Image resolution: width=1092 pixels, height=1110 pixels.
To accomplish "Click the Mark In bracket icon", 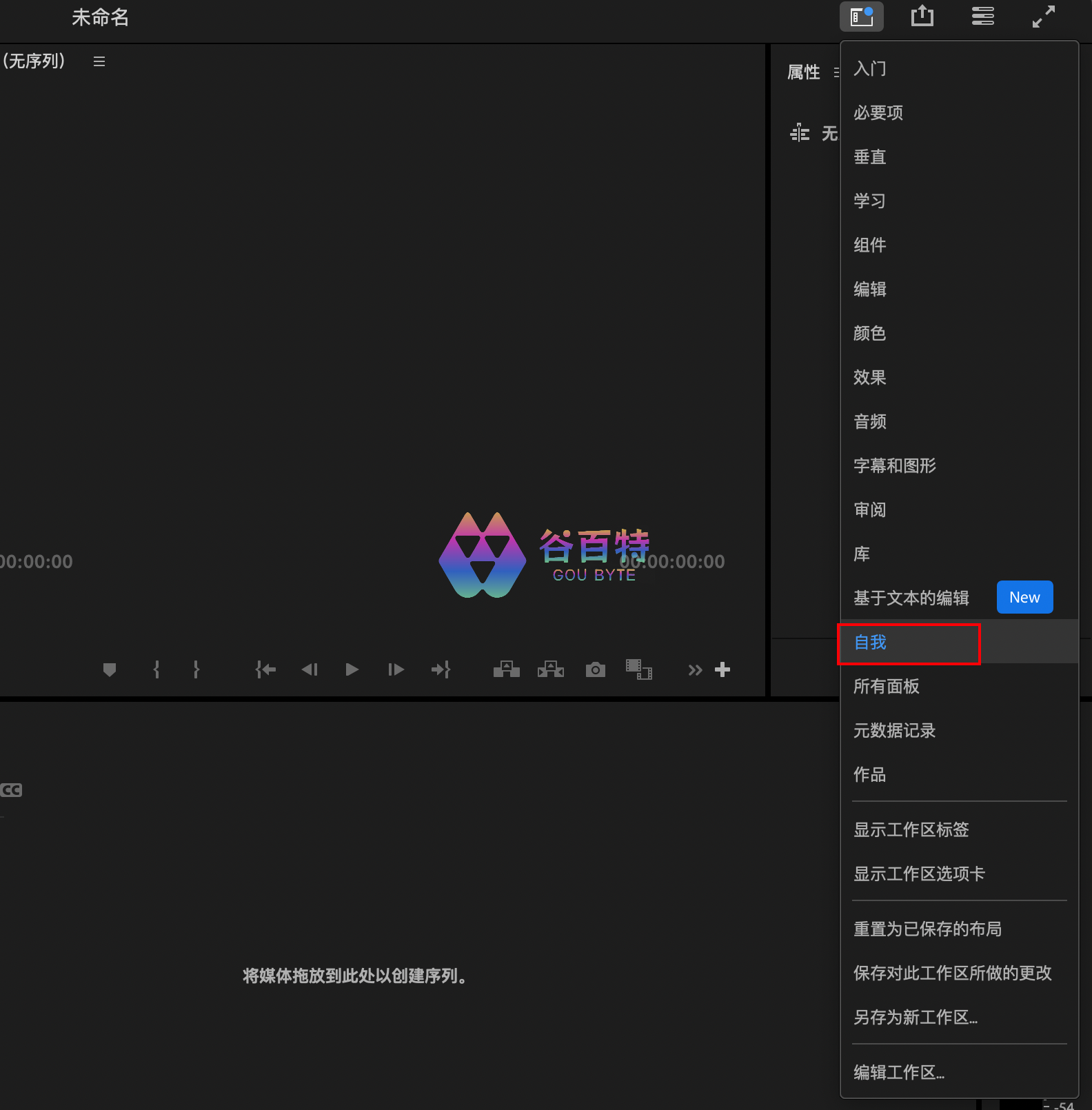I will (x=156, y=669).
